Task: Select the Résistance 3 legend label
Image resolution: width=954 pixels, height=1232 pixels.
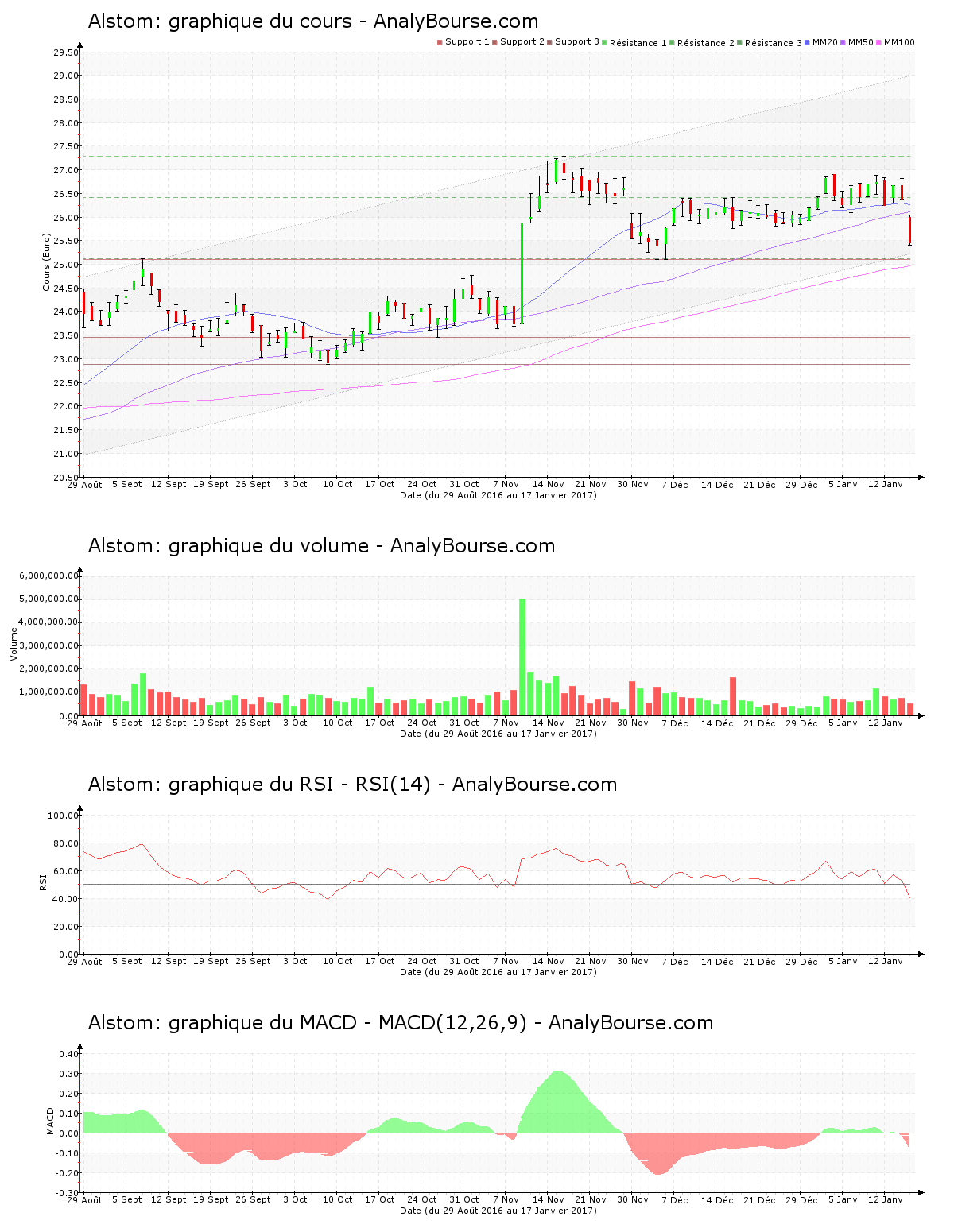Action: coord(774,43)
